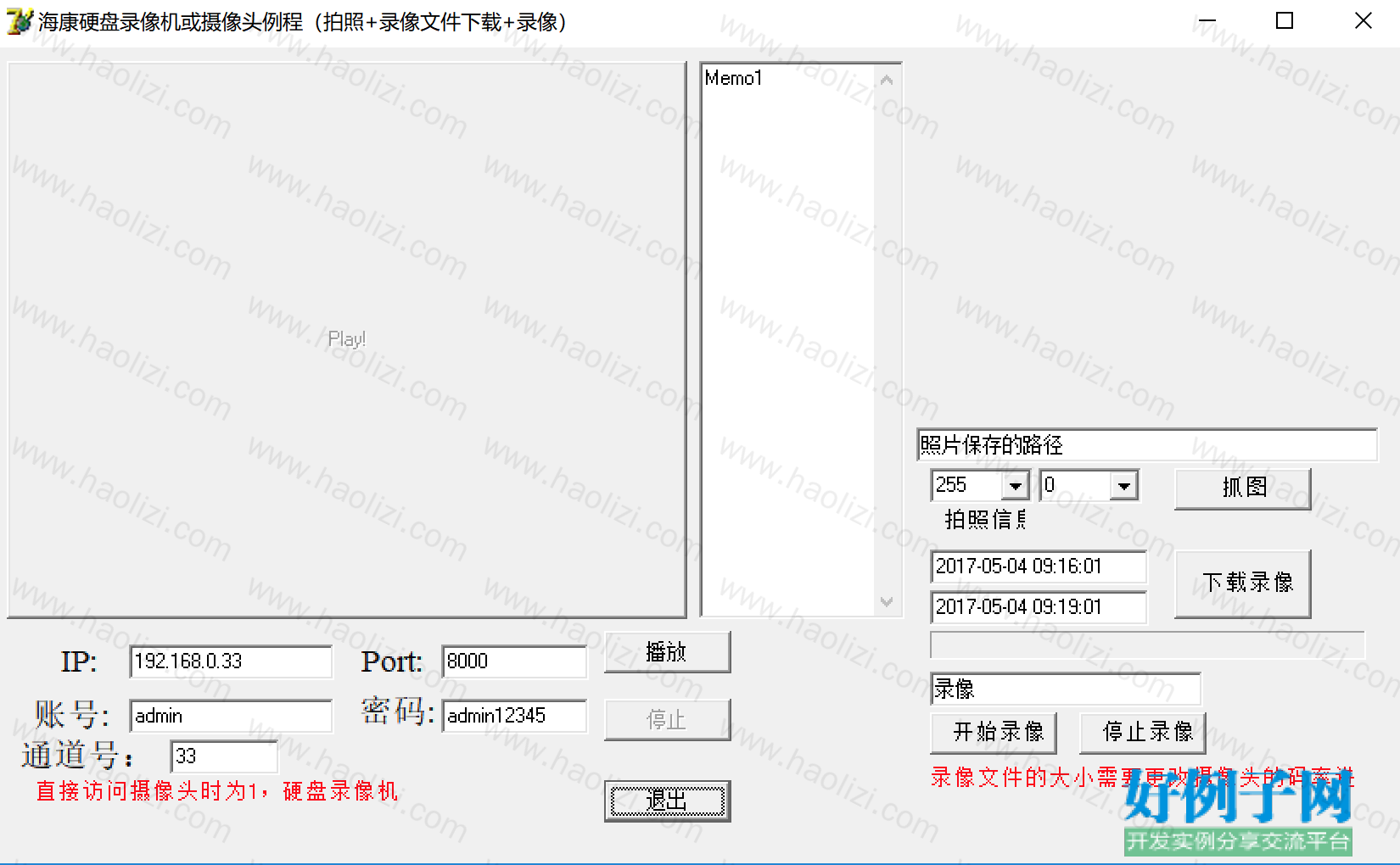1400x865 pixels.
Task: Click the 照片保存的路径 path field
Action: pyautogui.click(x=1147, y=445)
